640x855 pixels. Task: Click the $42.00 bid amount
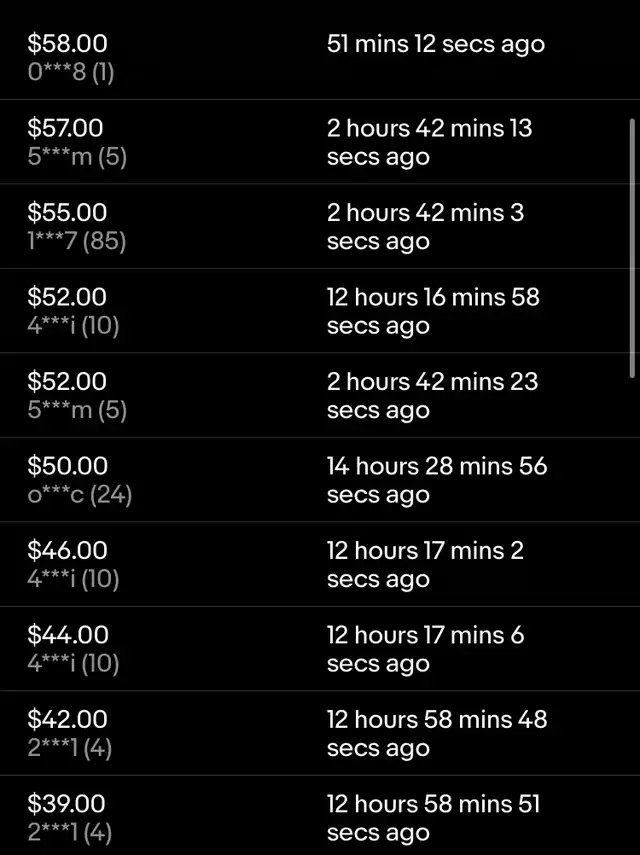point(67,720)
